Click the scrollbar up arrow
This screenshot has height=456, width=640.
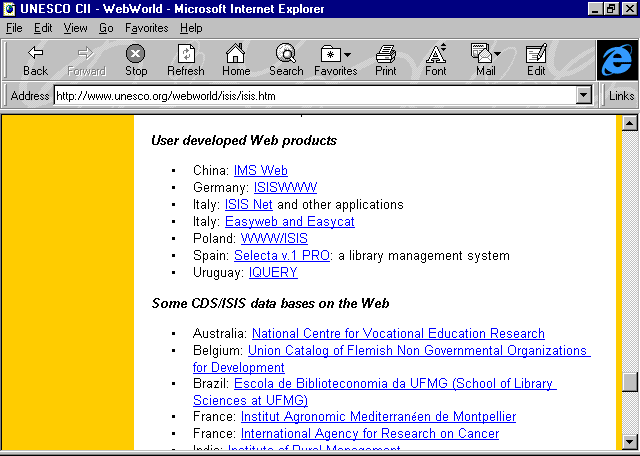630,123
